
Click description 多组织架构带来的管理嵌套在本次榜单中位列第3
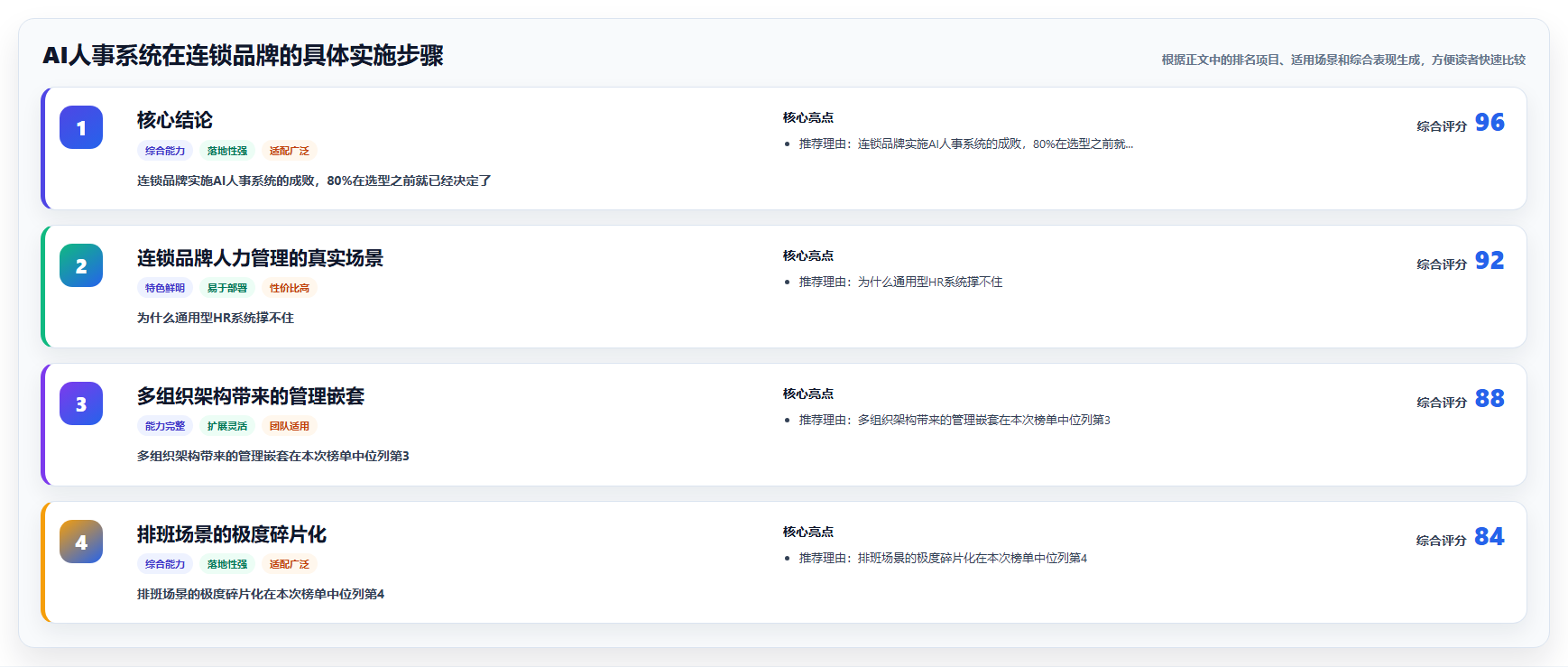pyautogui.click(x=273, y=456)
